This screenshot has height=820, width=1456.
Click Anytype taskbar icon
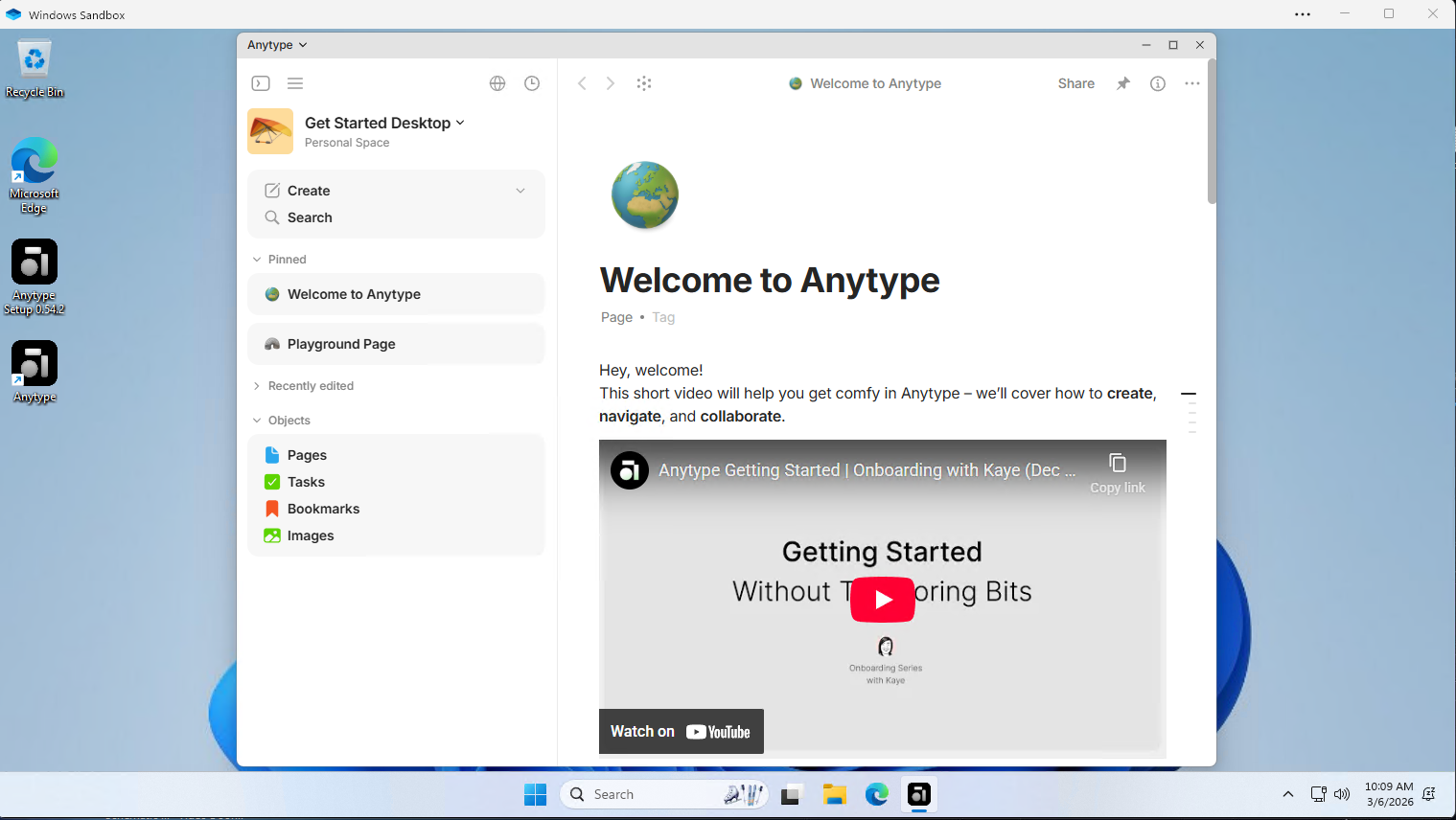coord(919,794)
